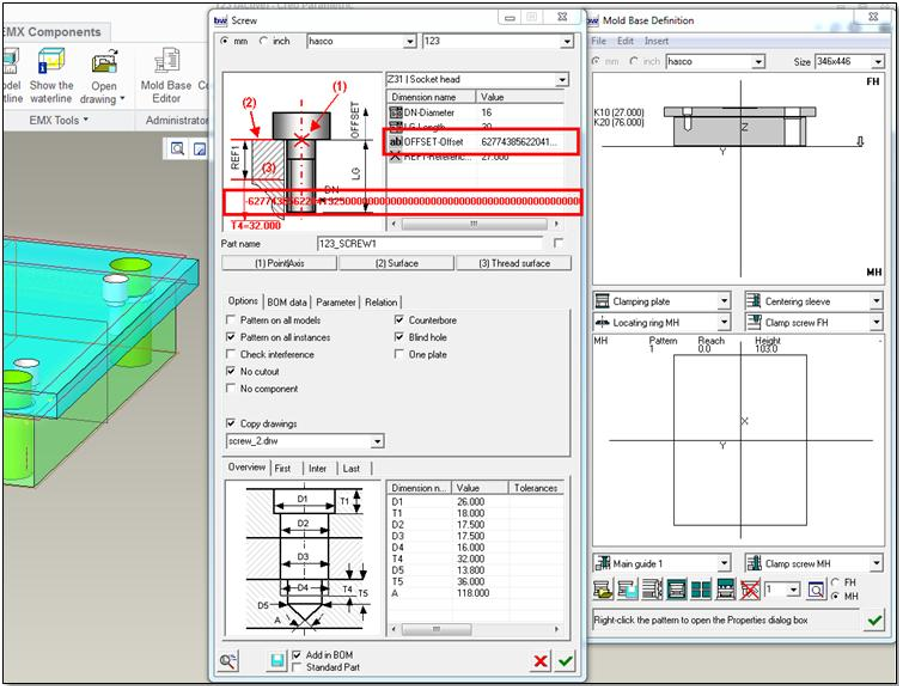Open the Main guide 1 dropdown

[724, 563]
